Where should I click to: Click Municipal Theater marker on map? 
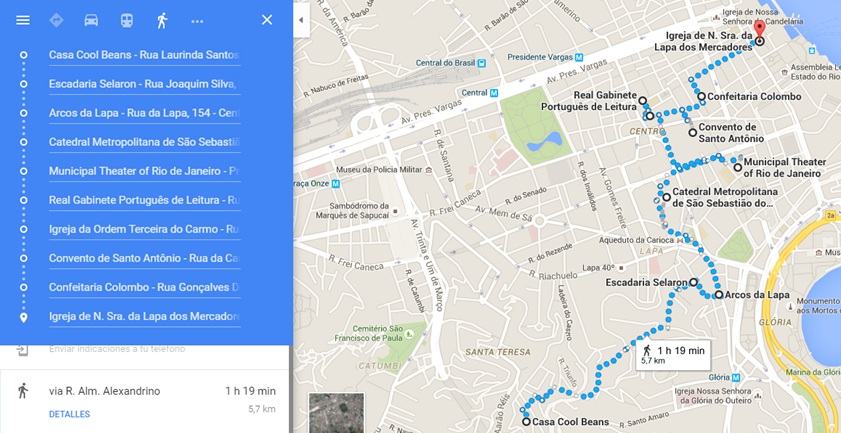[737, 167]
